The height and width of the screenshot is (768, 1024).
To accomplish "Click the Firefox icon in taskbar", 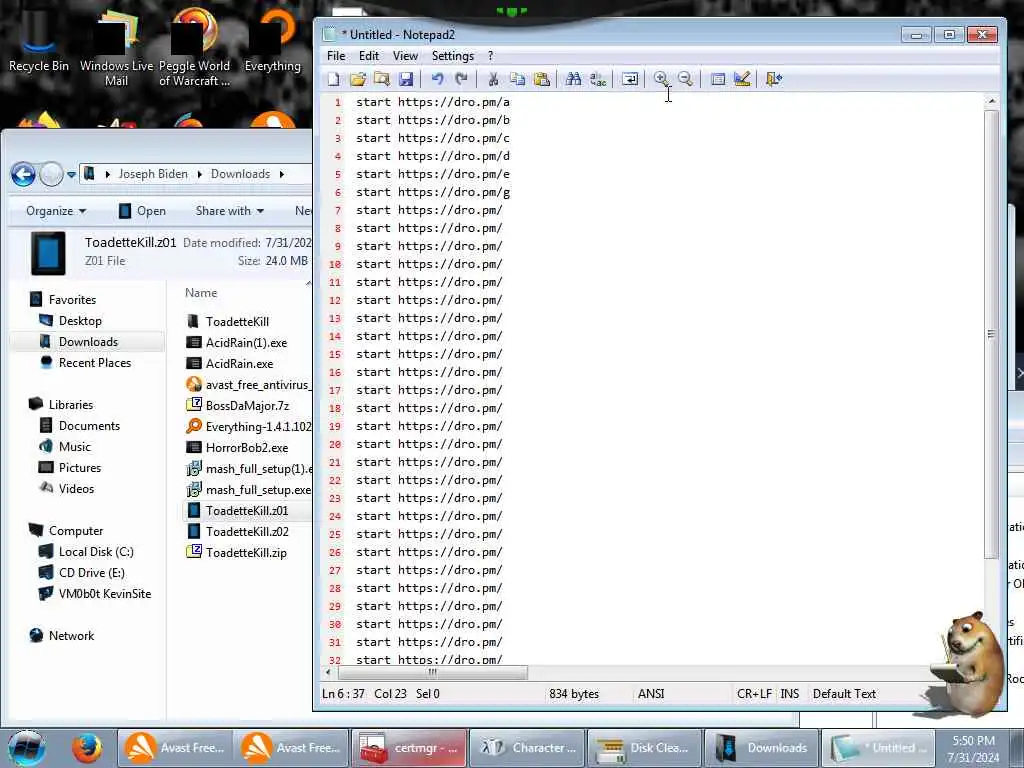I will pyautogui.click(x=88, y=748).
